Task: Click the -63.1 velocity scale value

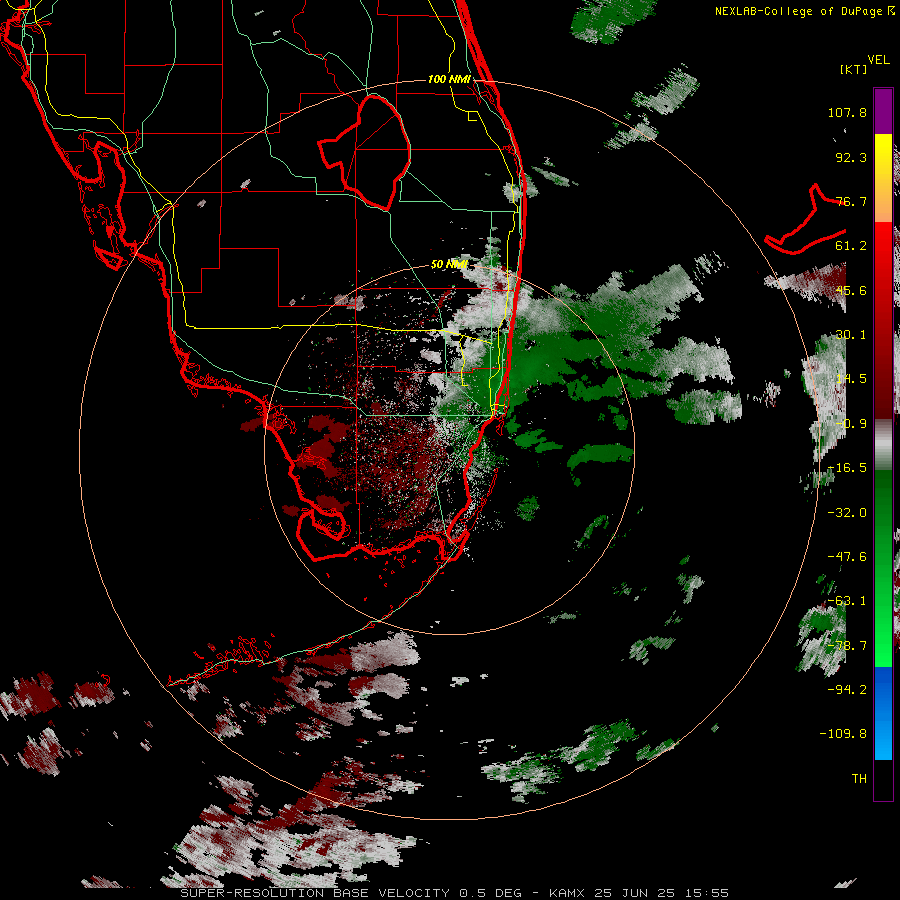Action: click(847, 601)
